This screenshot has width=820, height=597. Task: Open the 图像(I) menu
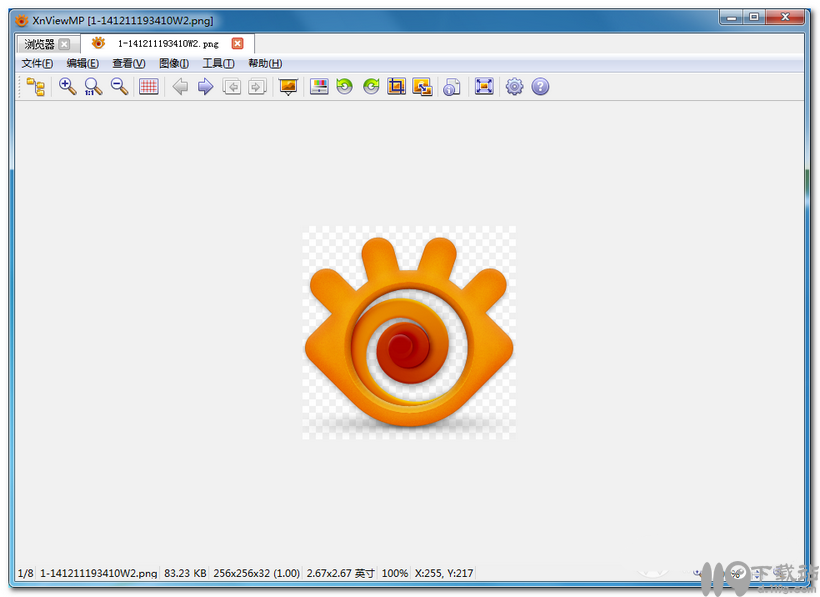pyautogui.click(x=174, y=63)
